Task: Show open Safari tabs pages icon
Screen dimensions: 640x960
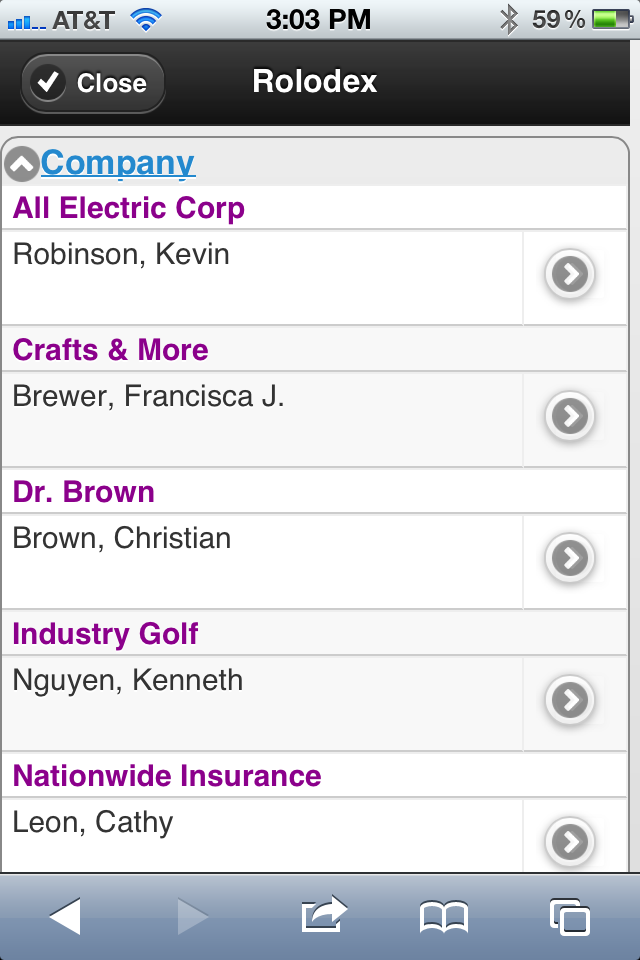Action: tap(570, 917)
